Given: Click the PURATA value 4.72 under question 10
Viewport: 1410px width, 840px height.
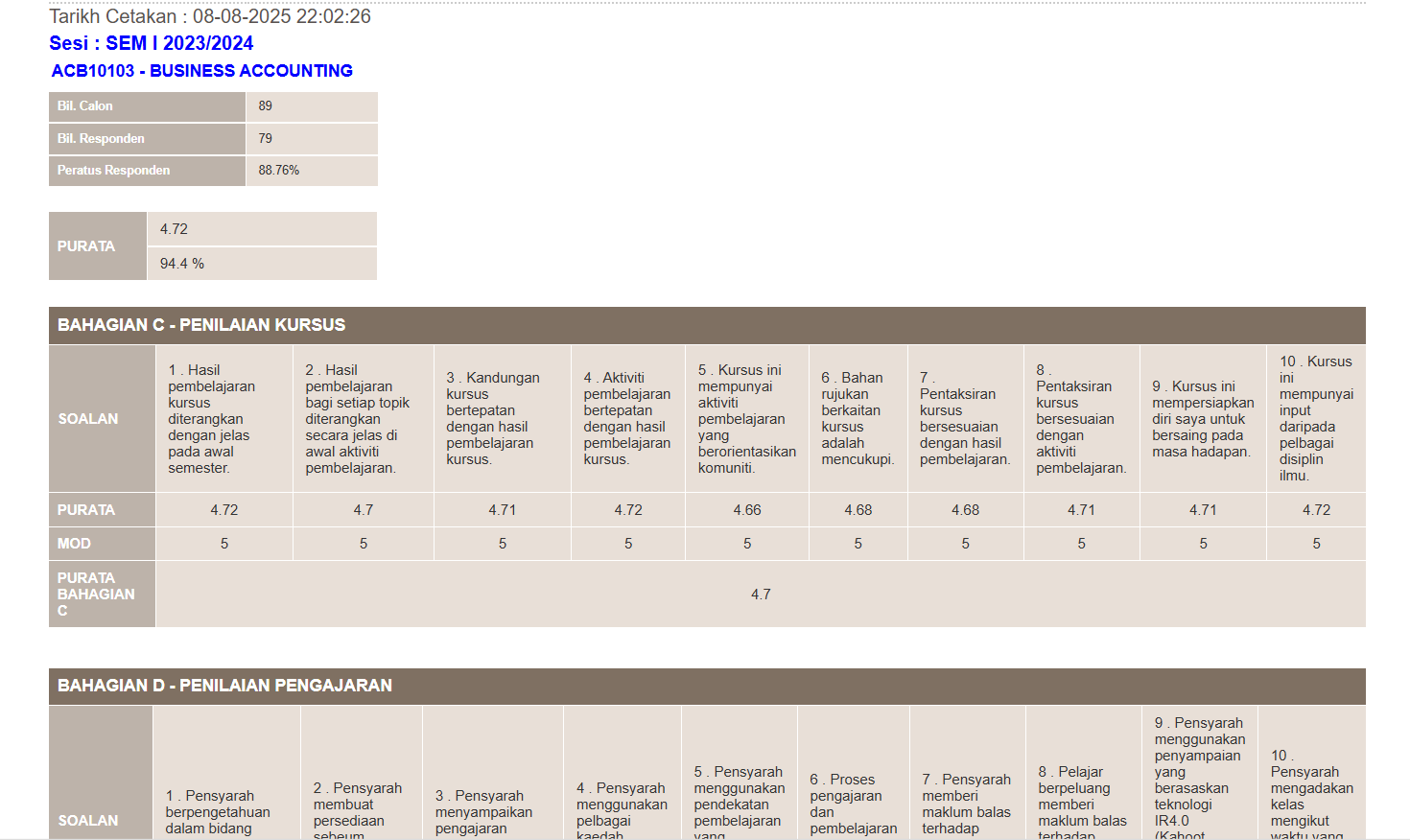Looking at the screenshot, I should (x=1317, y=510).
